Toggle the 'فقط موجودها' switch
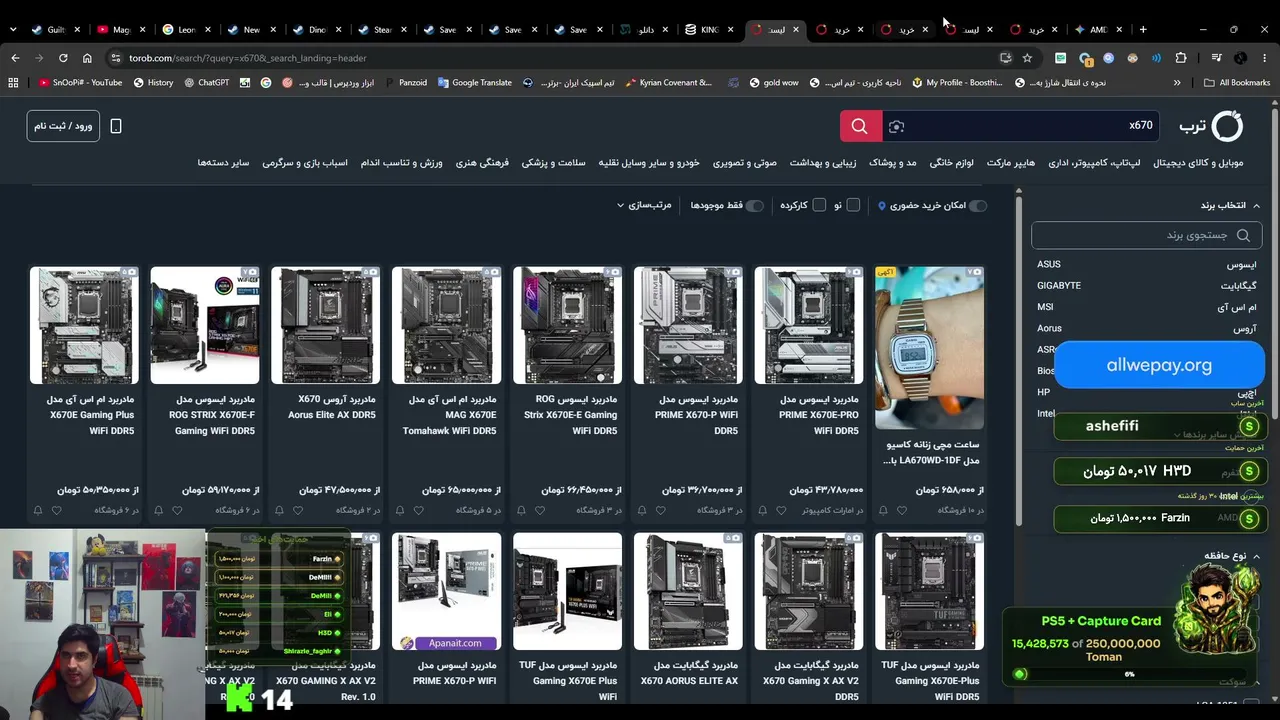 (754, 205)
